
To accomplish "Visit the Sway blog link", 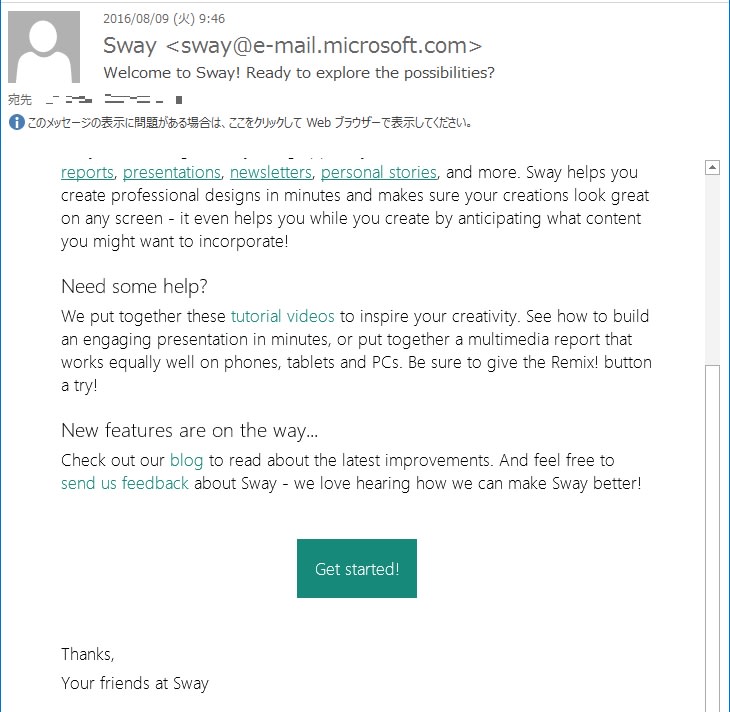I will coord(186,461).
